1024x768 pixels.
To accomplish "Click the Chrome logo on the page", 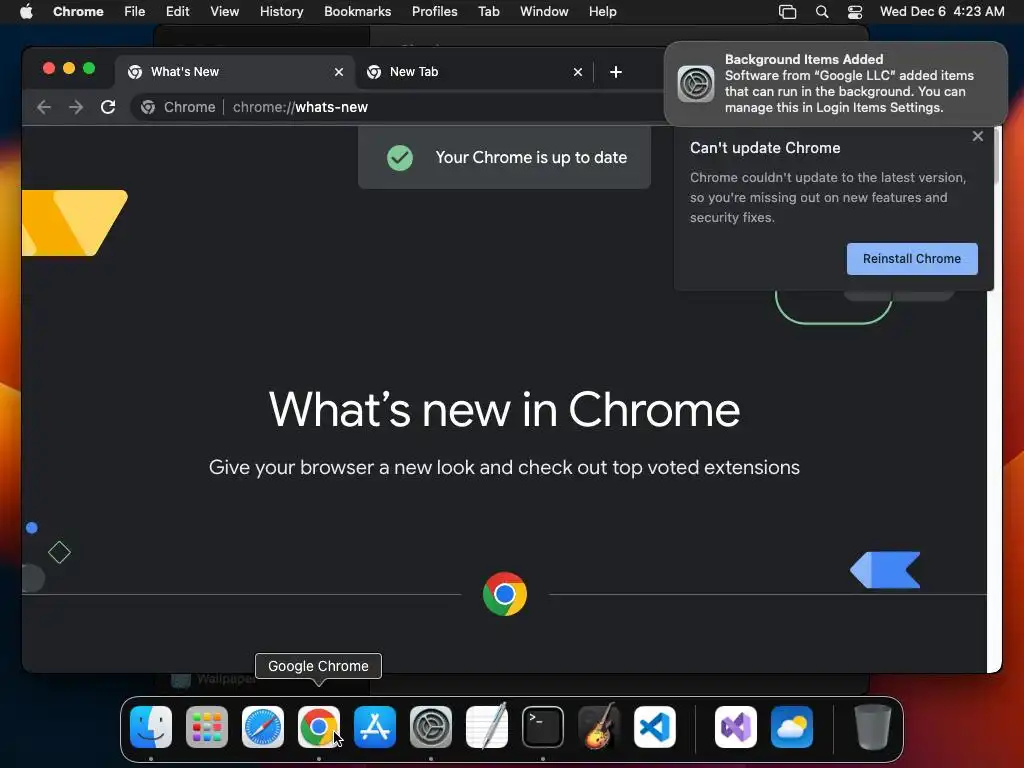I will pyautogui.click(x=505, y=594).
